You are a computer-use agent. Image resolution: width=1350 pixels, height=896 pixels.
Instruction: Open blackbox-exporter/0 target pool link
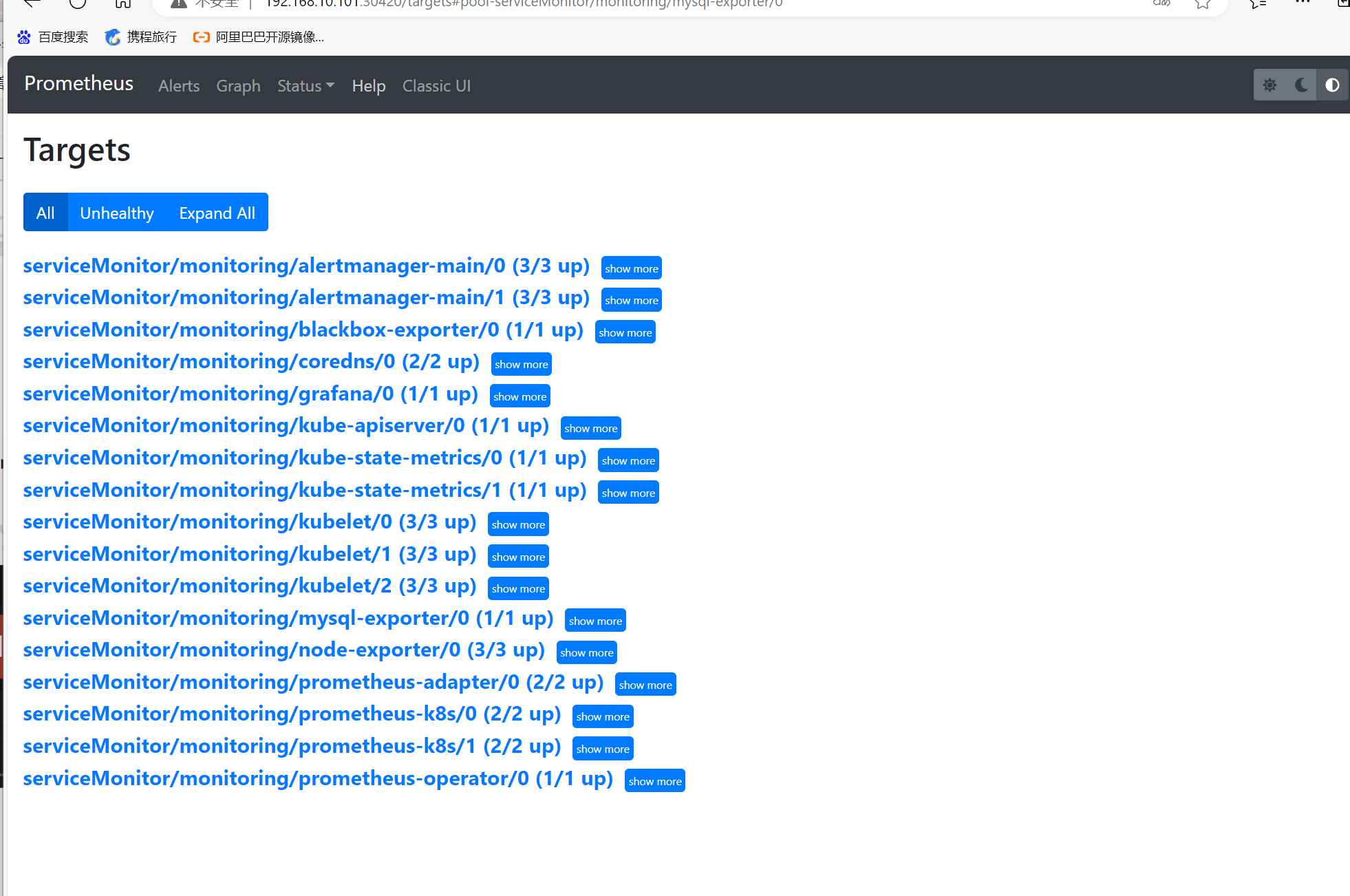click(303, 330)
